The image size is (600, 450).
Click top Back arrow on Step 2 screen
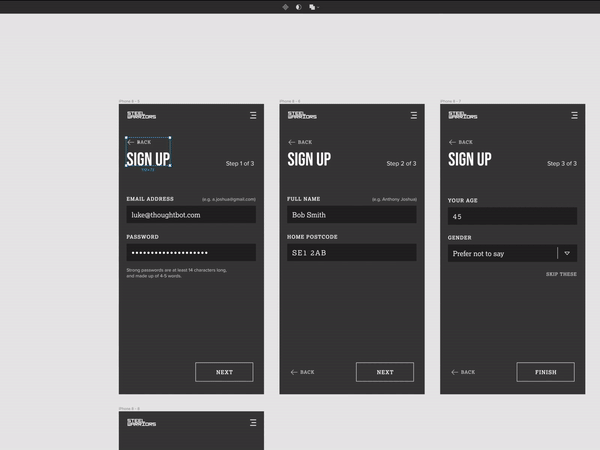coord(300,142)
